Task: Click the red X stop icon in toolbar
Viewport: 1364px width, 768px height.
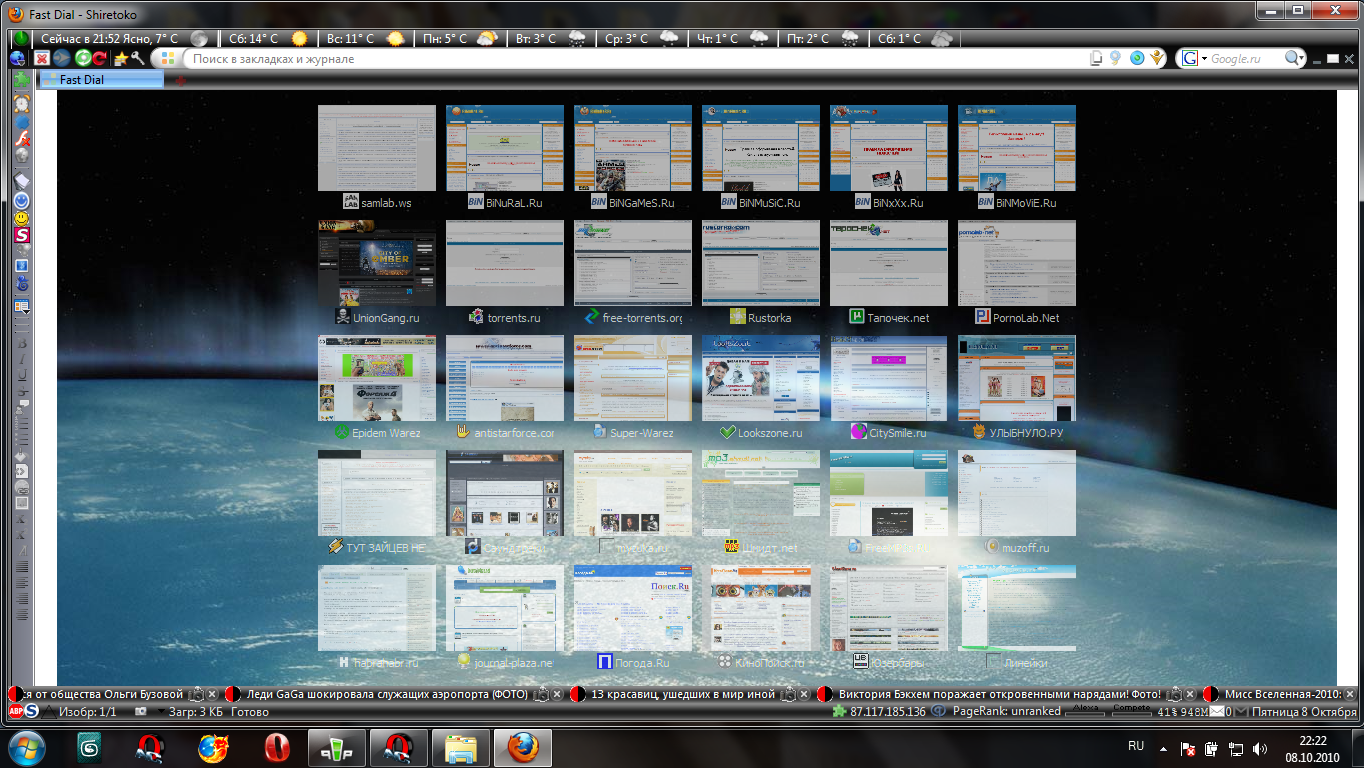Action: (x=42, y=58)
